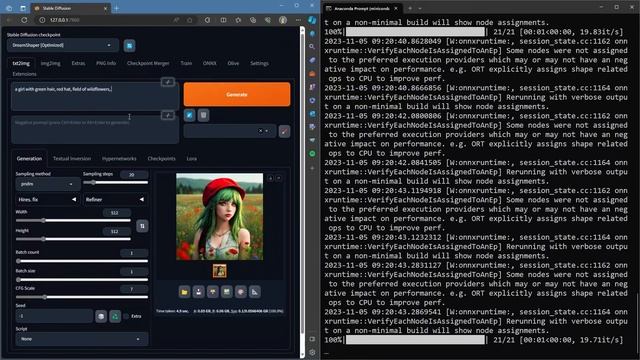The image size is (640, 360).
Task: Open the Olive tab
Action: click(x=233, y=64)
